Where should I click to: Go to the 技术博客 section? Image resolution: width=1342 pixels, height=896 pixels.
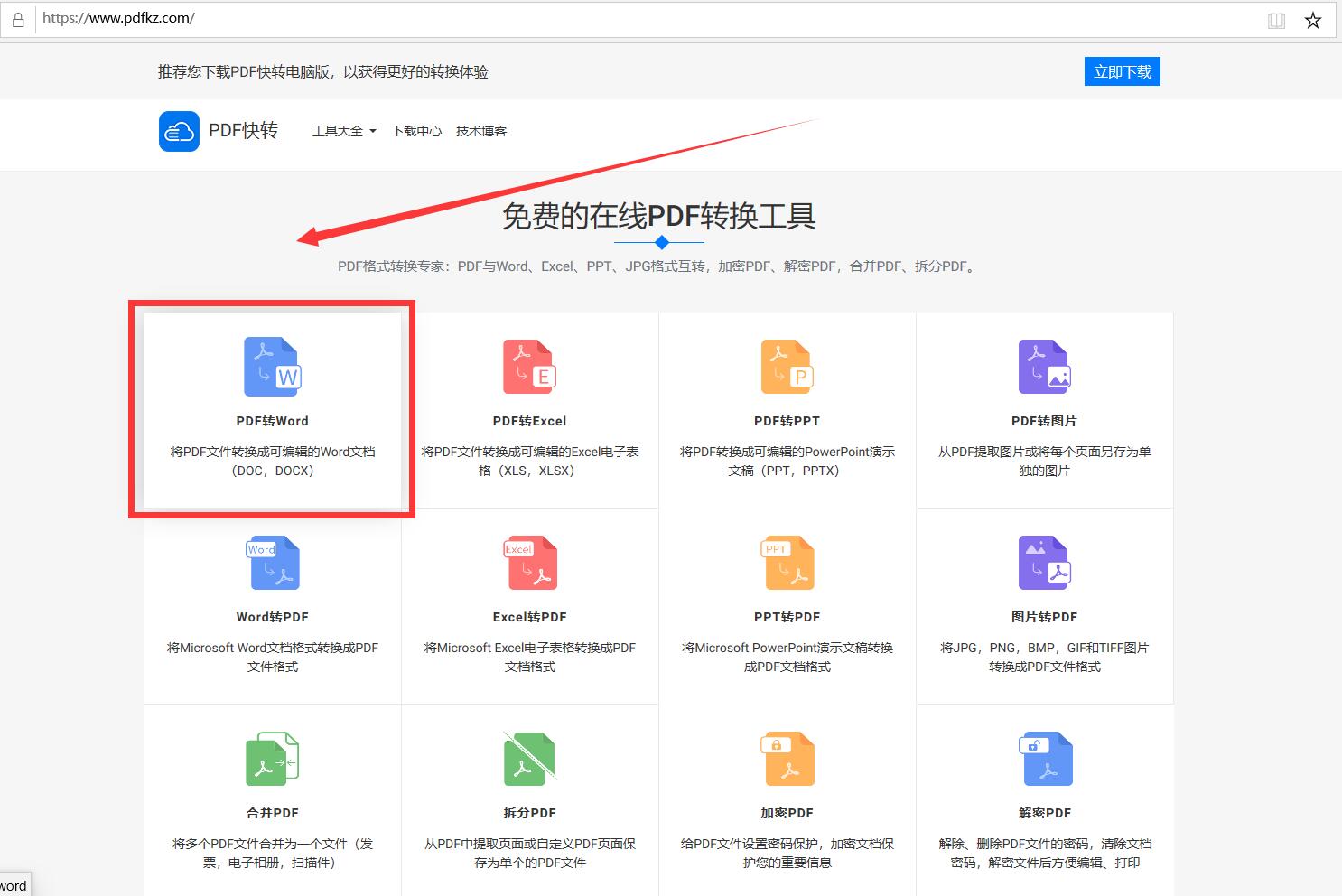[x=481, y=131]
